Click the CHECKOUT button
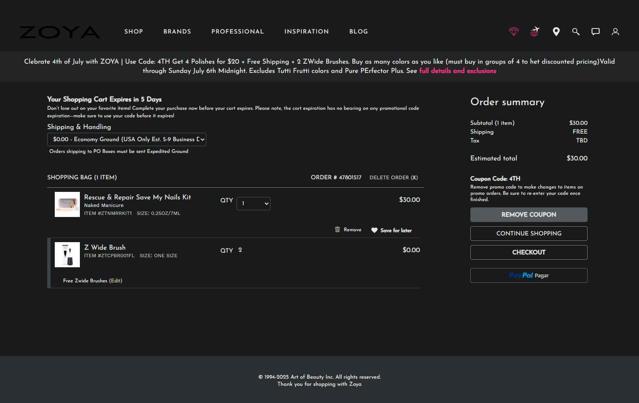 pyautogui.click(x=529, y=252)
